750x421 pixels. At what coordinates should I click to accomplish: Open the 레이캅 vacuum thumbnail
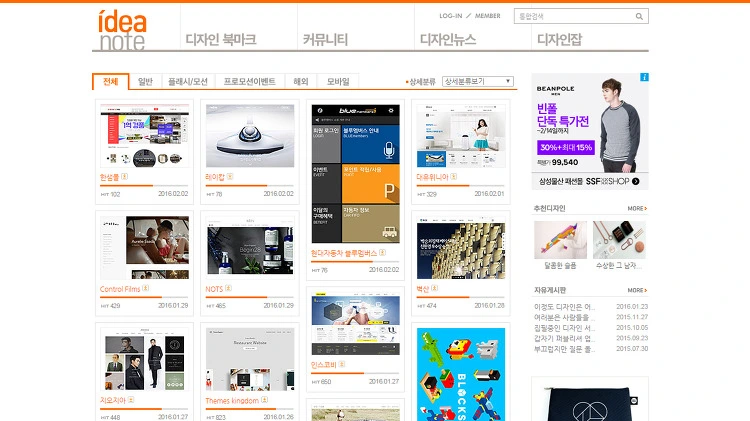250,136
